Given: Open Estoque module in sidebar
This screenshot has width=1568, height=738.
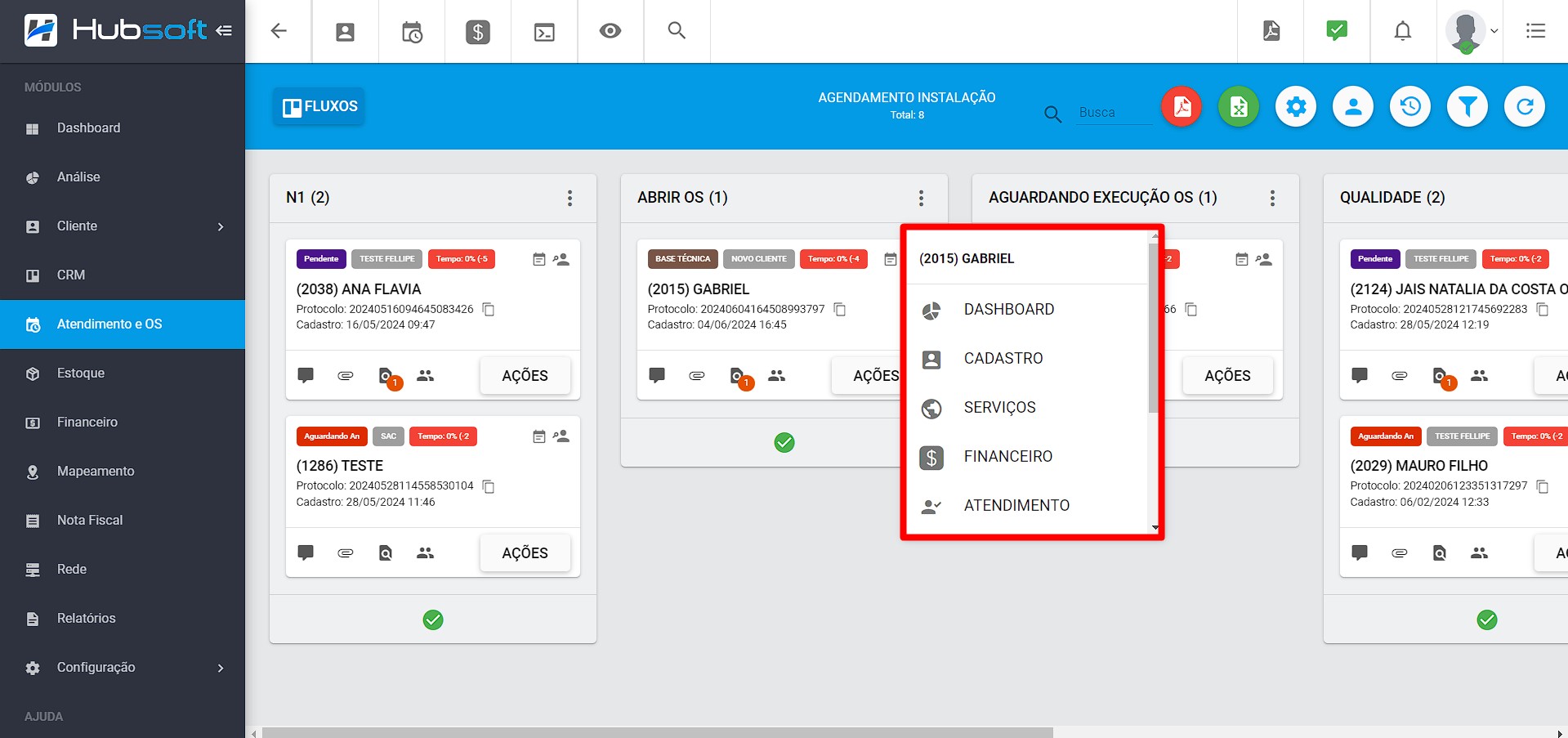Looking at the screenshot, I should tap(123, 373).
